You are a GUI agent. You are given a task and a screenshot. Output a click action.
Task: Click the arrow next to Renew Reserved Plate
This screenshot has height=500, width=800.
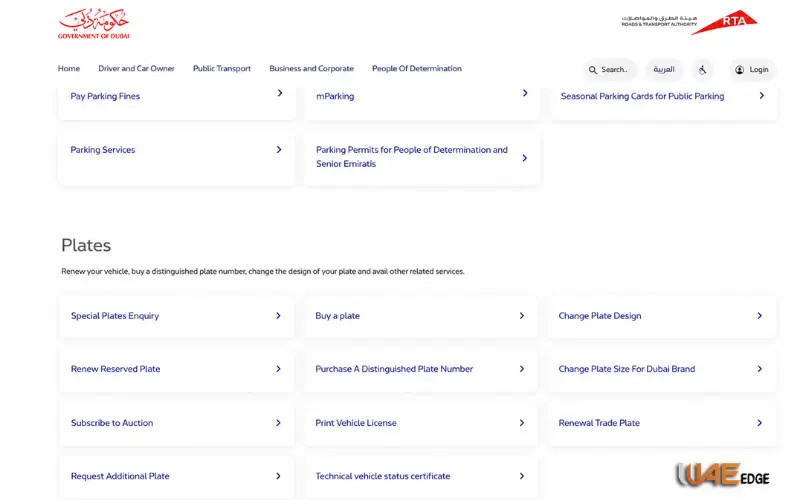point(278,369)
